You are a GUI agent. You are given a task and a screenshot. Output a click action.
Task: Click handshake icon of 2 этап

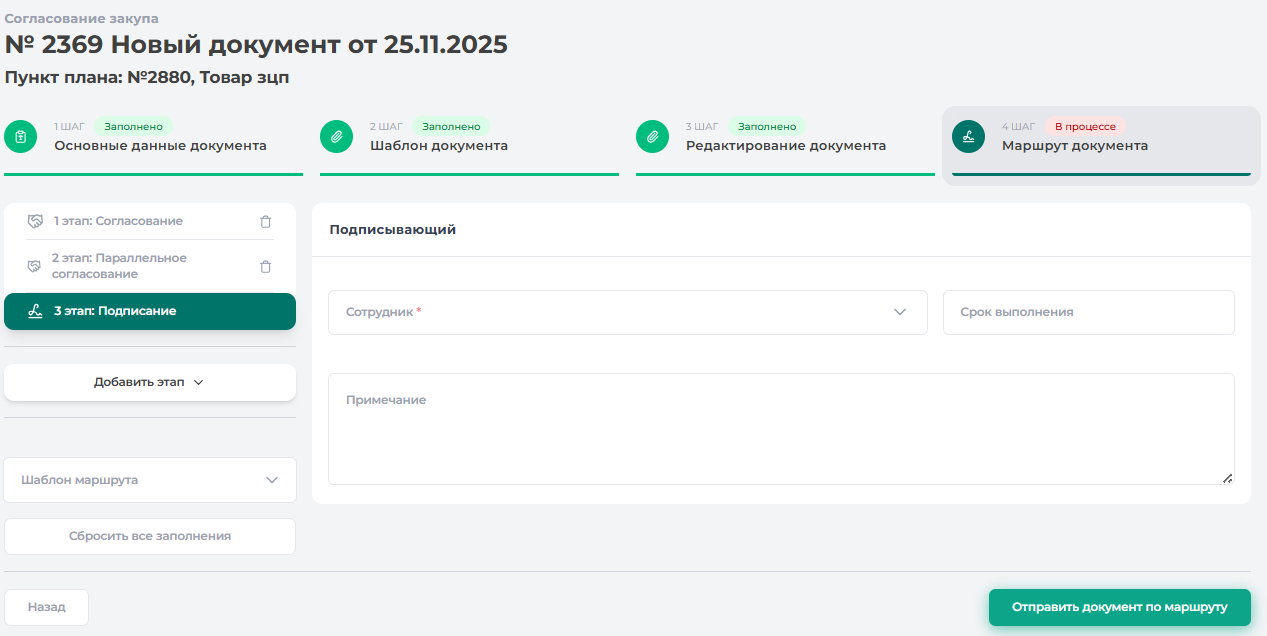(33, 266)
